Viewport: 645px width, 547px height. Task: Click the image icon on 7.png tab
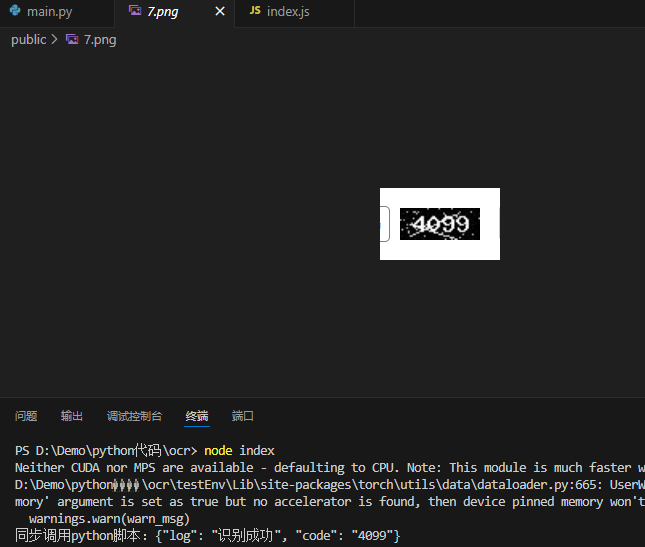(135, 10)
